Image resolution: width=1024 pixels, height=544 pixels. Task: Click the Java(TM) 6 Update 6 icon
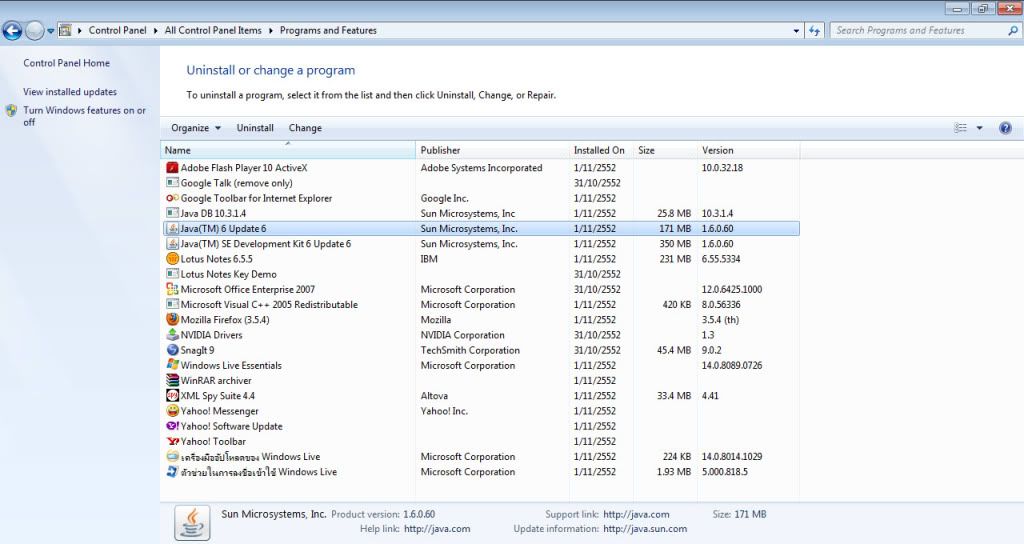[x=172, y=229]
